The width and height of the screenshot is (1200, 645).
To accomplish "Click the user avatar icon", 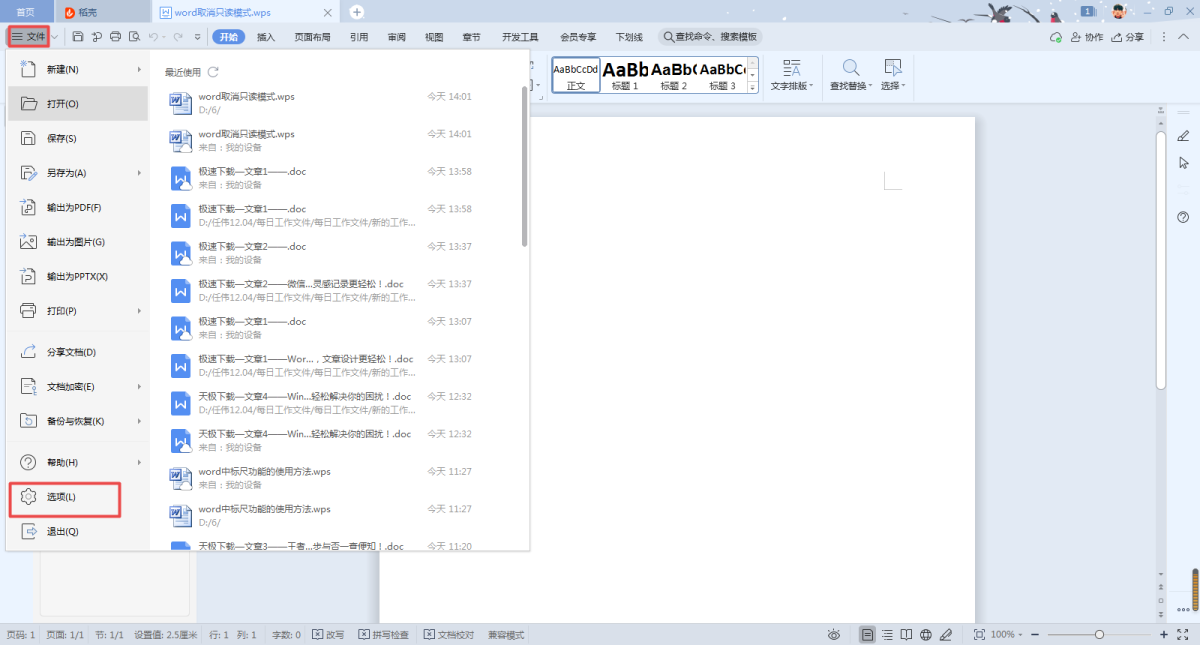I will pos(1119,11).
